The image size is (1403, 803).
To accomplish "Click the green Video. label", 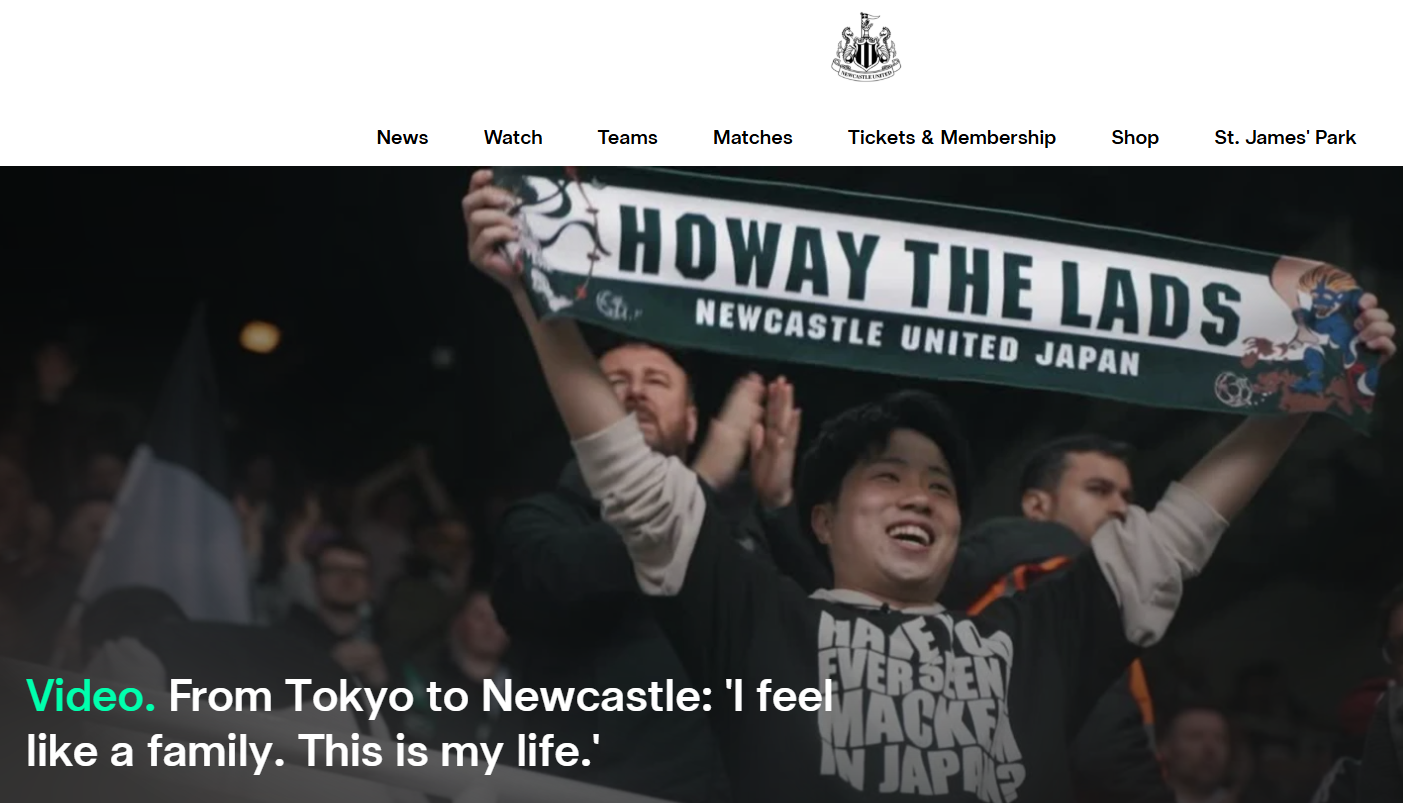I will 91,695.
